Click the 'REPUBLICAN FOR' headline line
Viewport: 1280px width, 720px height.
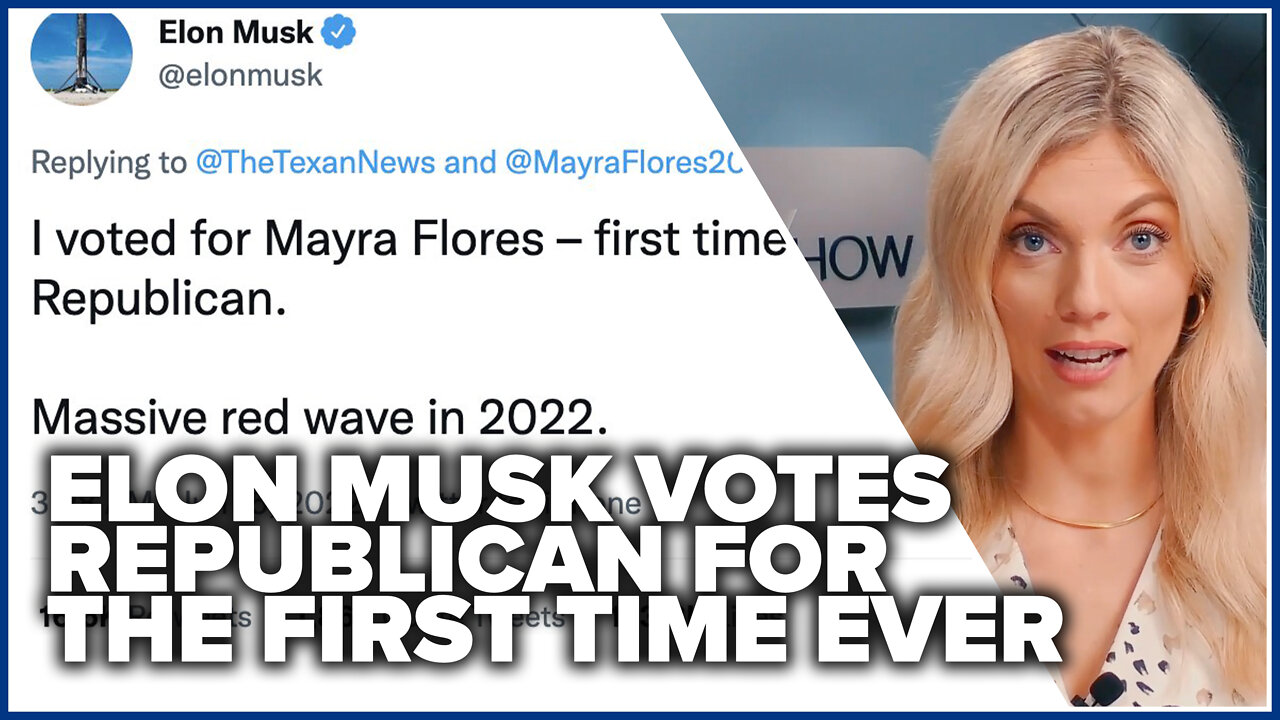coord(466,568)
